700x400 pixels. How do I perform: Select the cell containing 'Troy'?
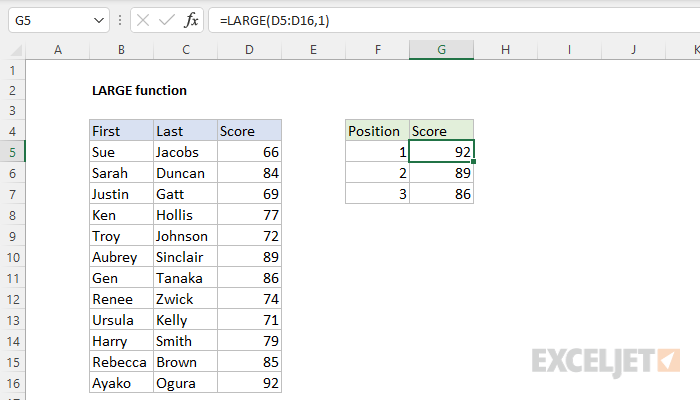(121, 236)
